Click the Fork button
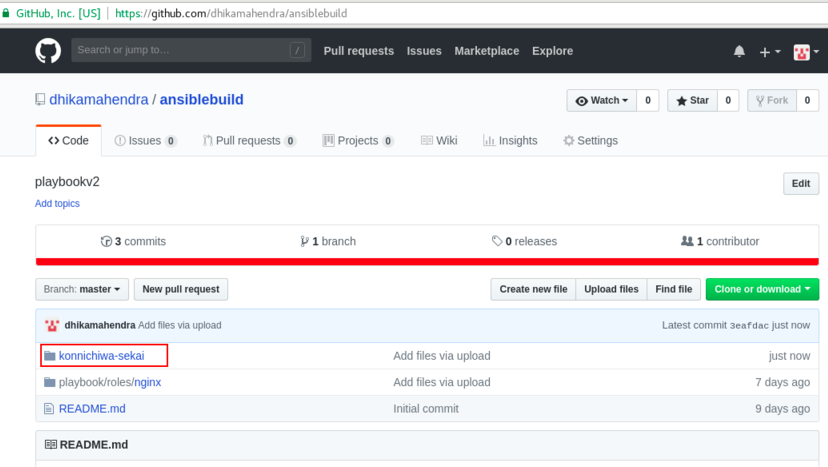This screenshot has height=467, width=828. pos(772,100)
